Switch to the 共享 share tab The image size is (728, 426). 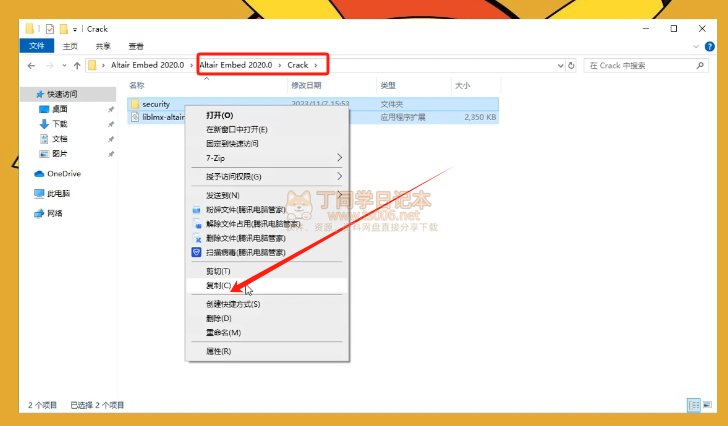coord(103,46)
